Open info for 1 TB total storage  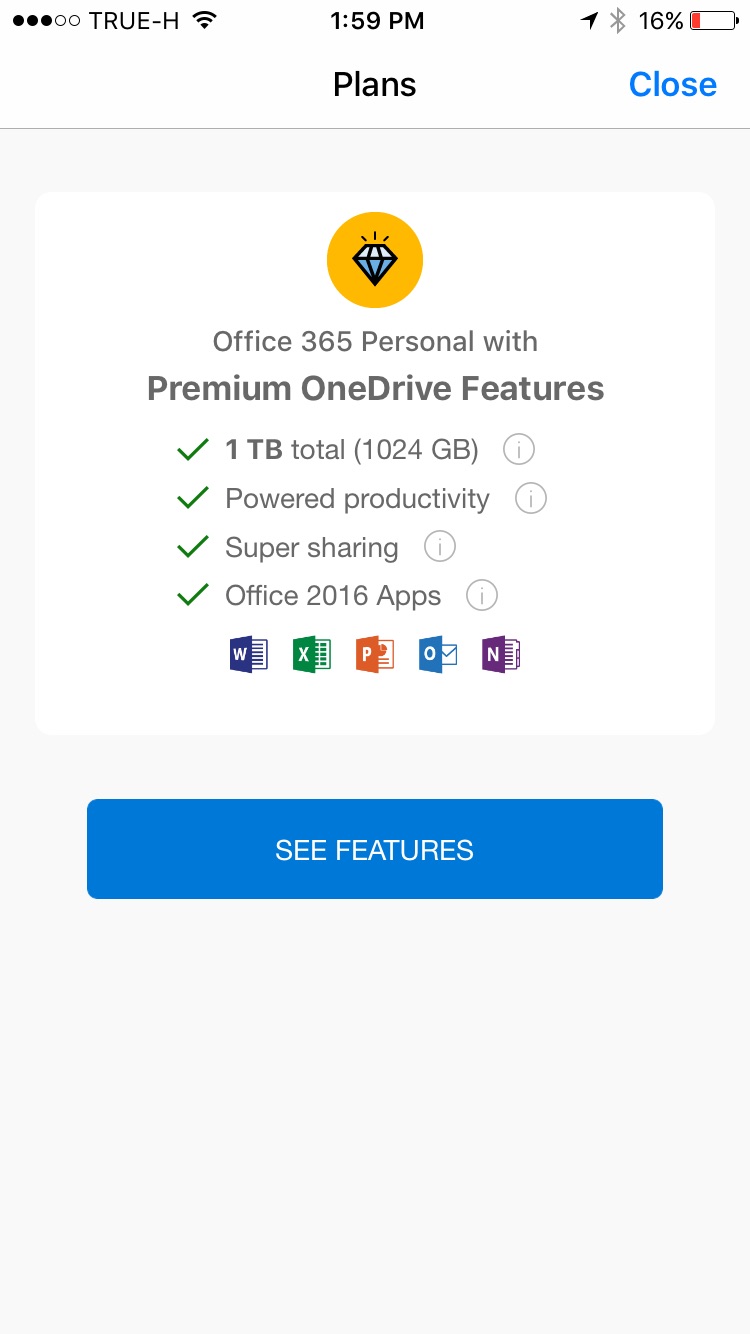pos(519,450)
